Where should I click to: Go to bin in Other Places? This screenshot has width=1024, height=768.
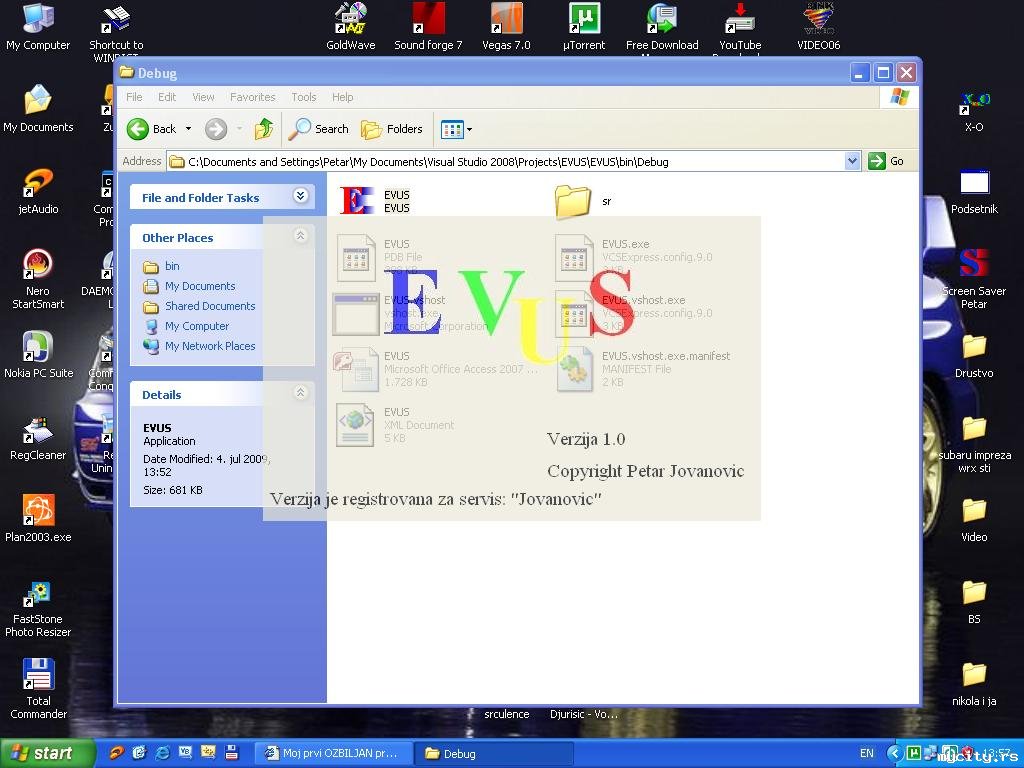172,266
